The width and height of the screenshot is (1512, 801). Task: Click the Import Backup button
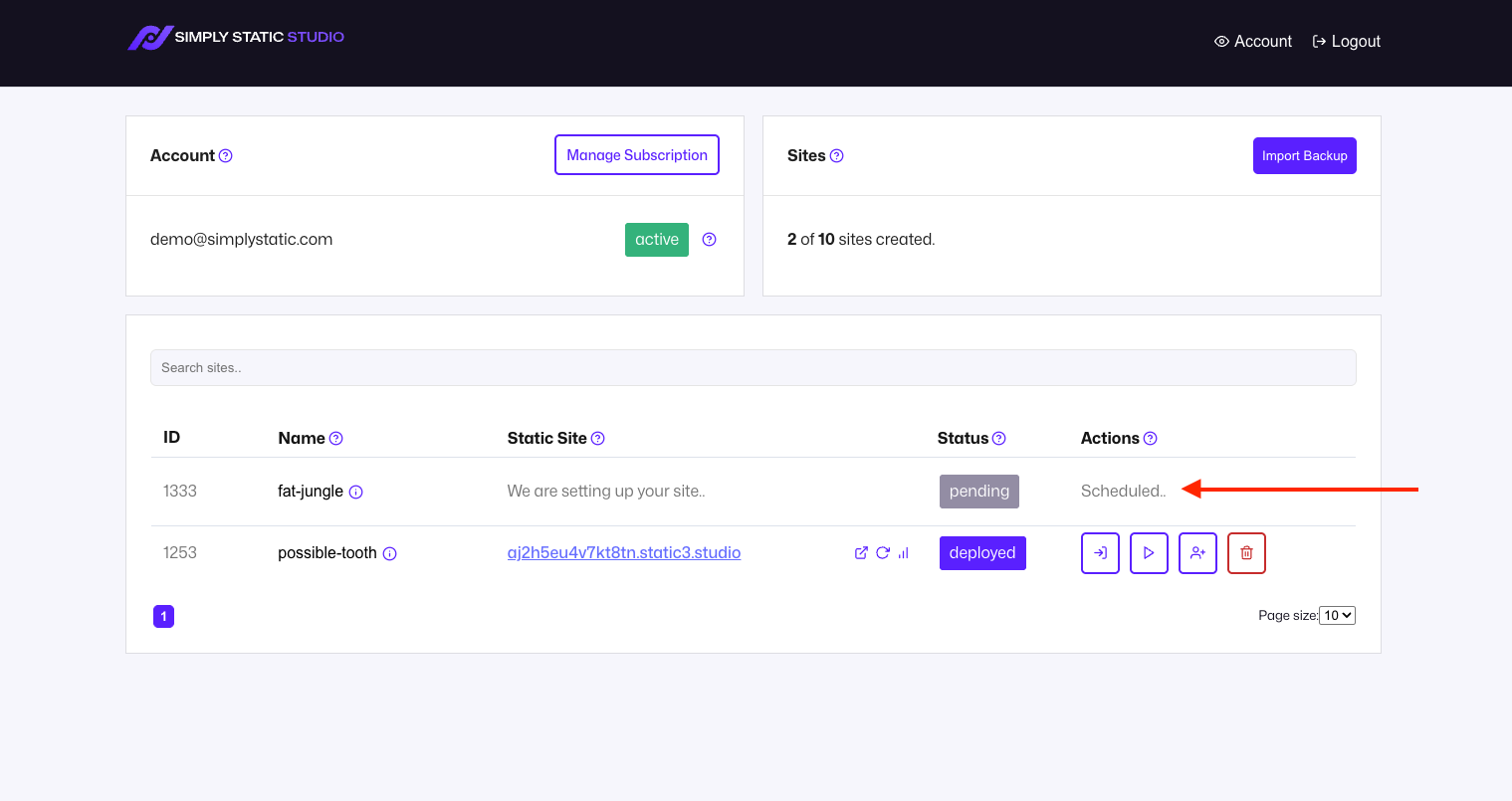[1305, 155]
